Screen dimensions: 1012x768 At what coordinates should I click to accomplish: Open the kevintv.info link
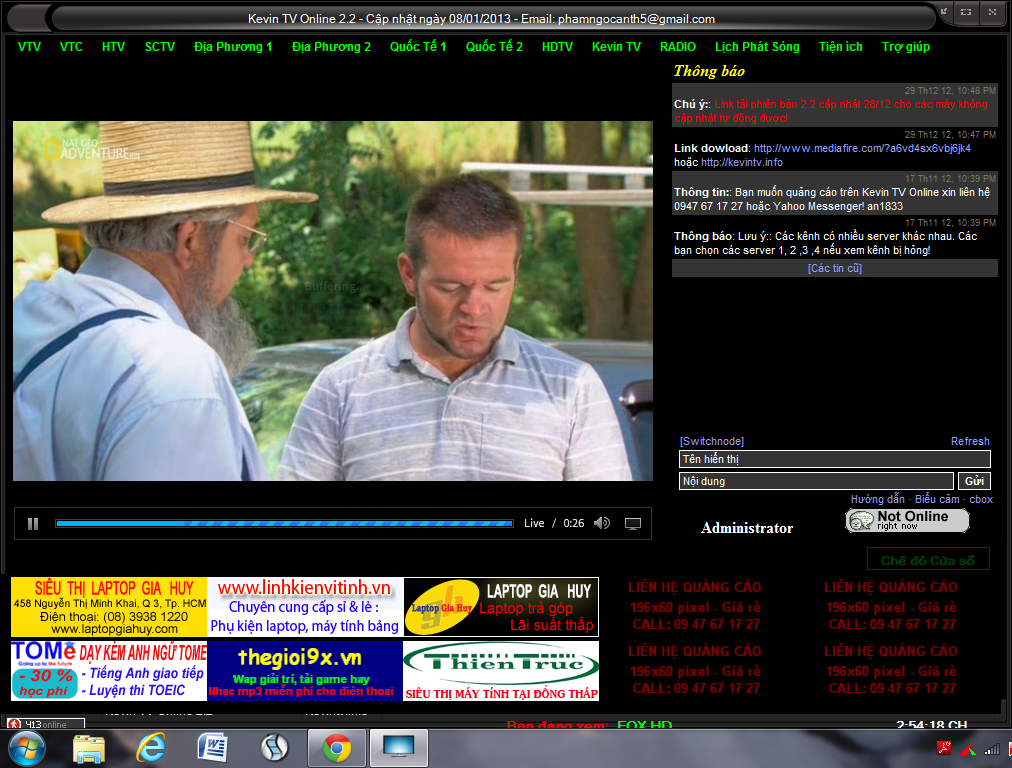point(742,163)
